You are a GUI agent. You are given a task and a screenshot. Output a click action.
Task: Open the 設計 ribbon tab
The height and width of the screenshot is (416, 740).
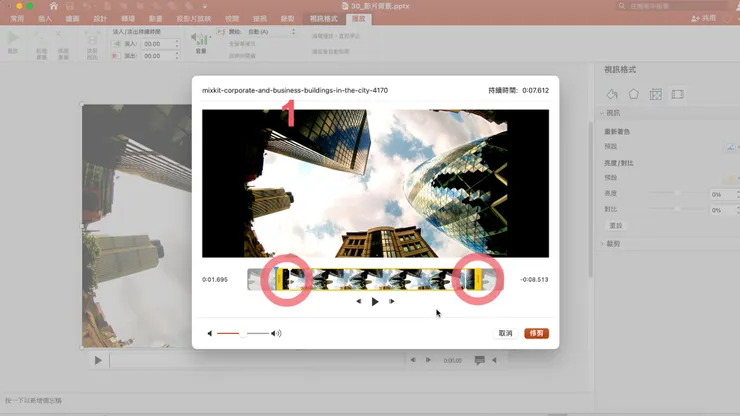point(100,19)
